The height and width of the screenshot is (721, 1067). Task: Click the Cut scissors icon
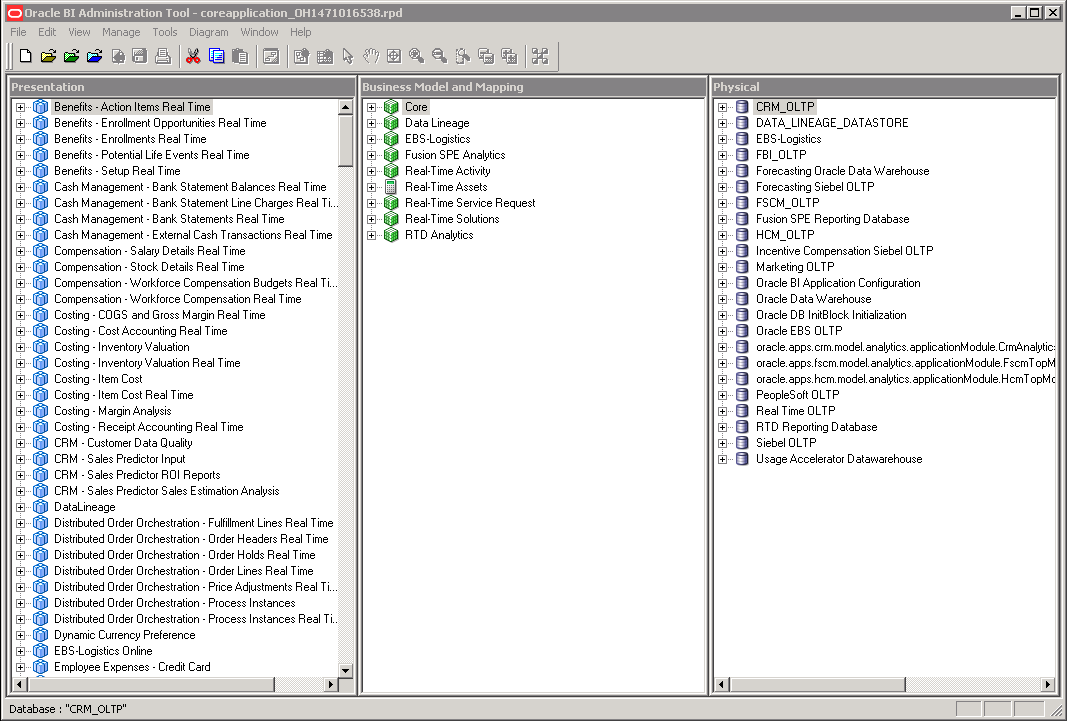click(x=193, y=56)
